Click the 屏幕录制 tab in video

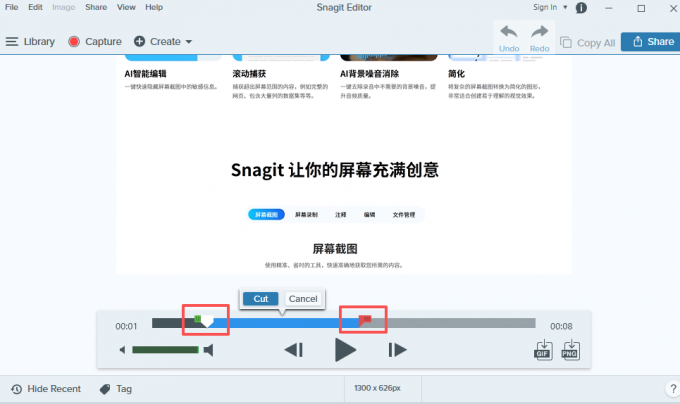(306, 215)
